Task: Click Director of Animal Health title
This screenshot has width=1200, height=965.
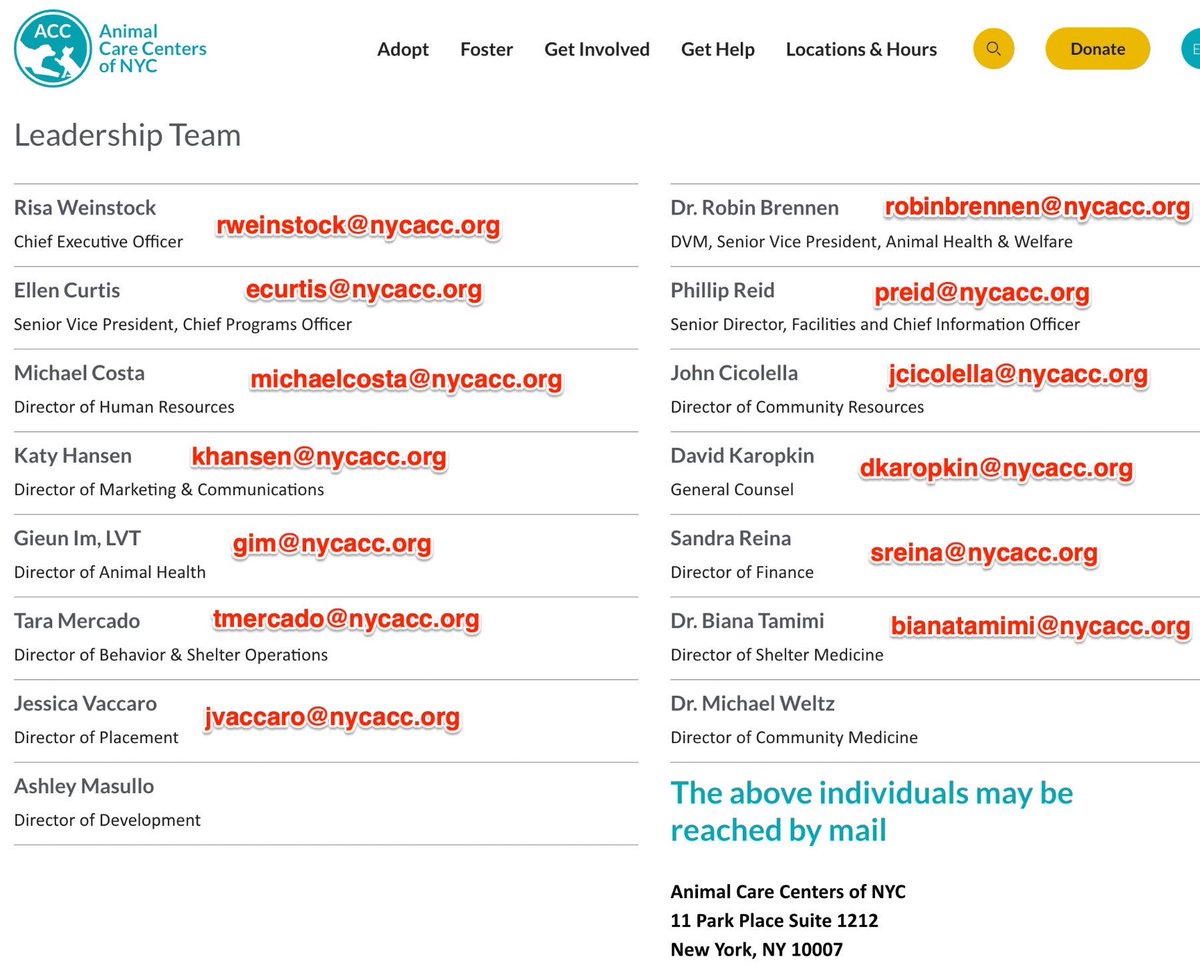Action: 110,572
